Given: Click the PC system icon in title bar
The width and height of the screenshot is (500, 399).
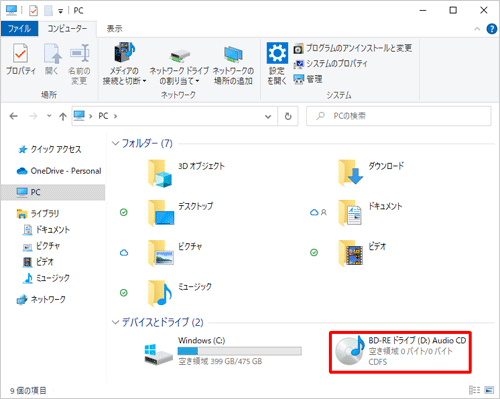Looking at the screenshot, I should (11, 10).
